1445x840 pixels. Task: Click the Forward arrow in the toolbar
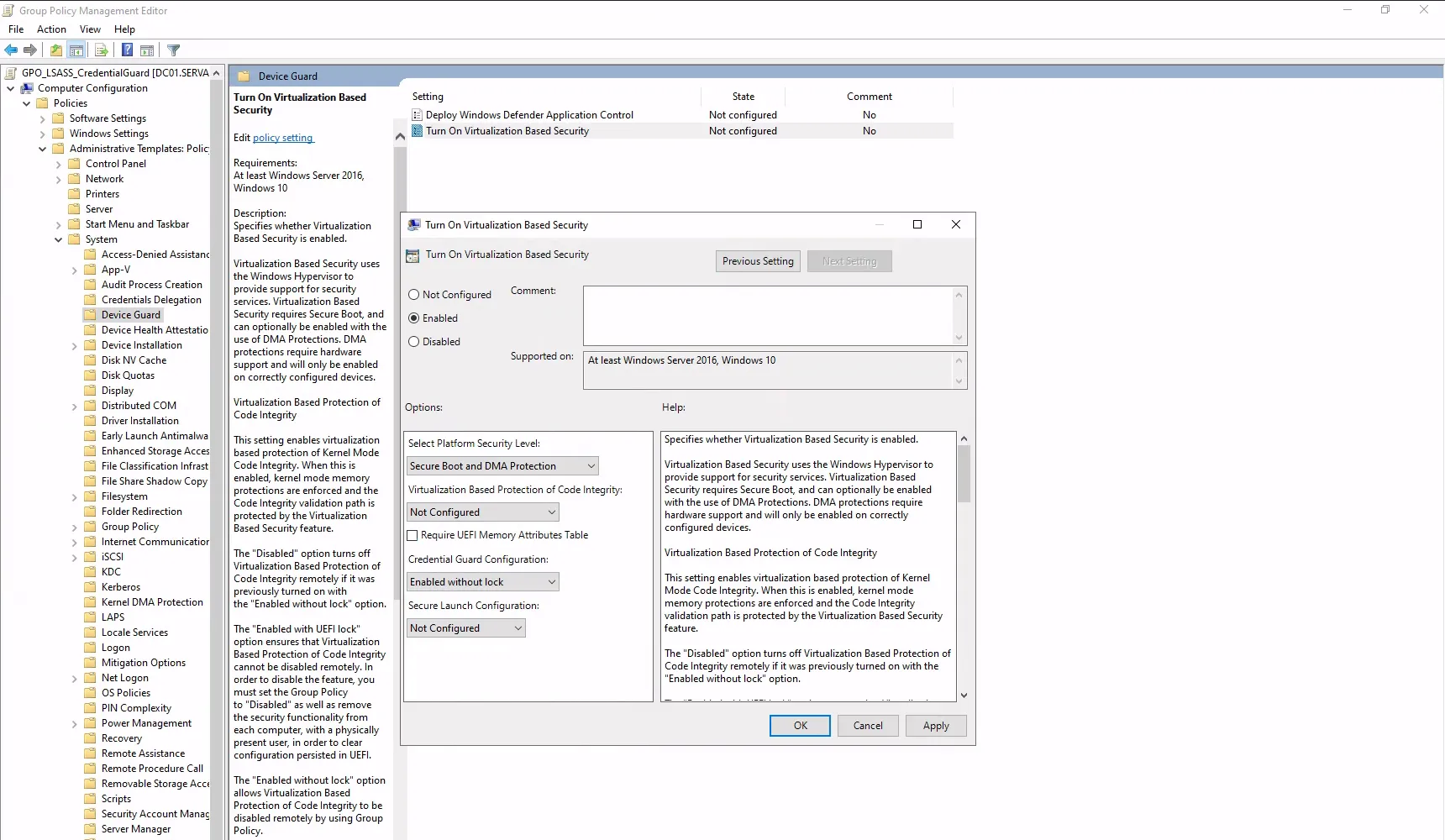click(x=30, y=50)
